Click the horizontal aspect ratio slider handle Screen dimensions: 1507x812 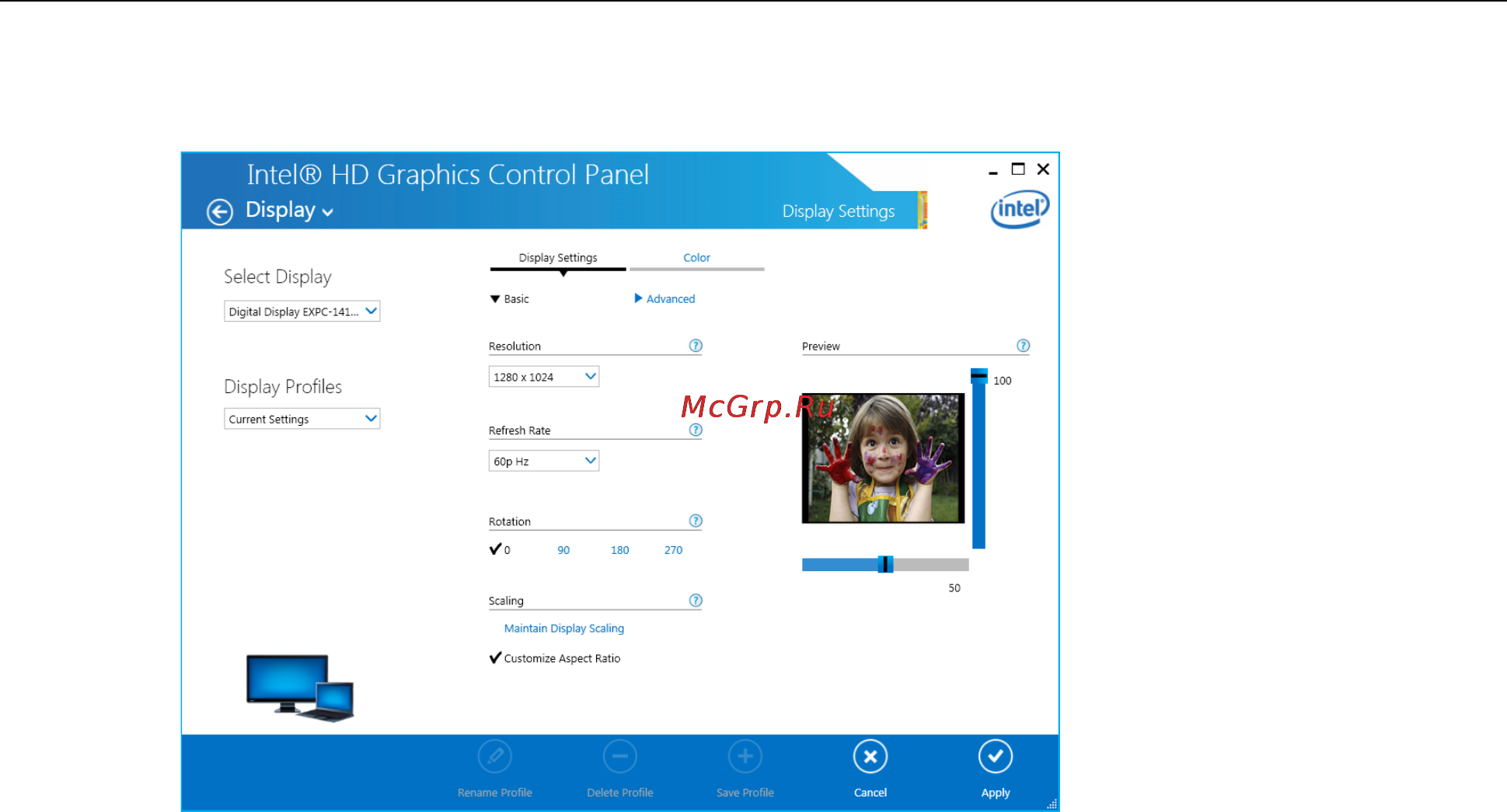(885, 565)
